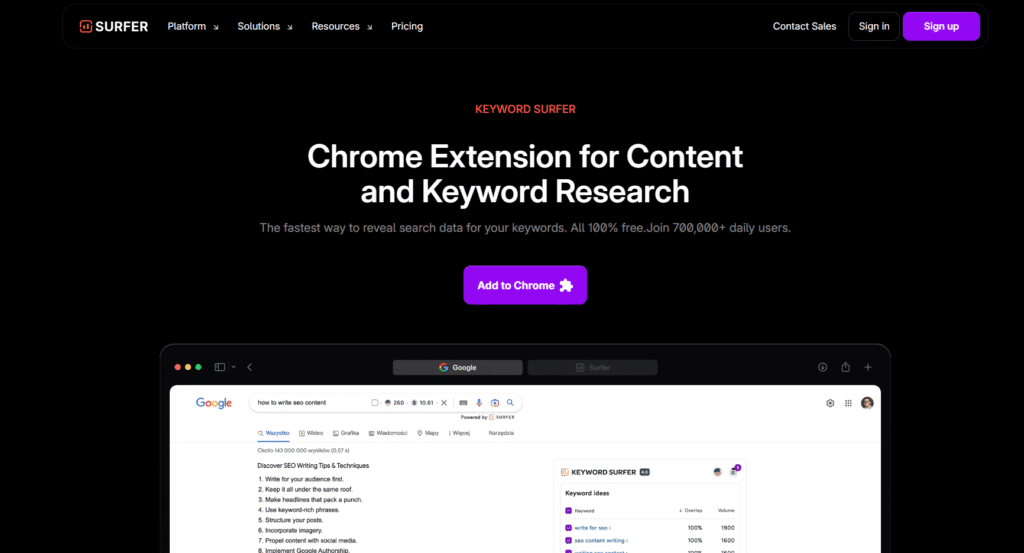
Task: Expand the Solutions dropdown menu
Action: tap(264, 26)
